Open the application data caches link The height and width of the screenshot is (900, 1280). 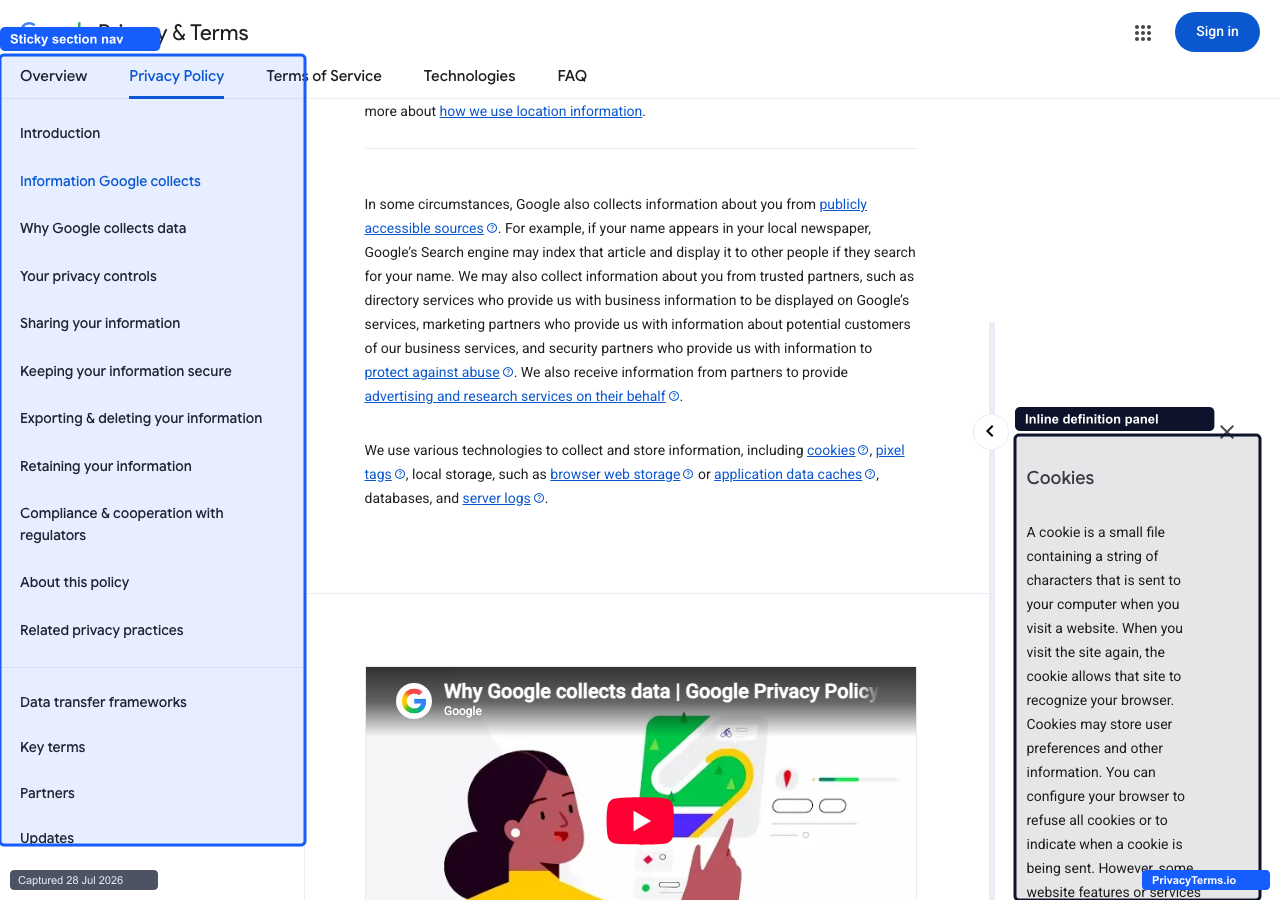point(788,474)
